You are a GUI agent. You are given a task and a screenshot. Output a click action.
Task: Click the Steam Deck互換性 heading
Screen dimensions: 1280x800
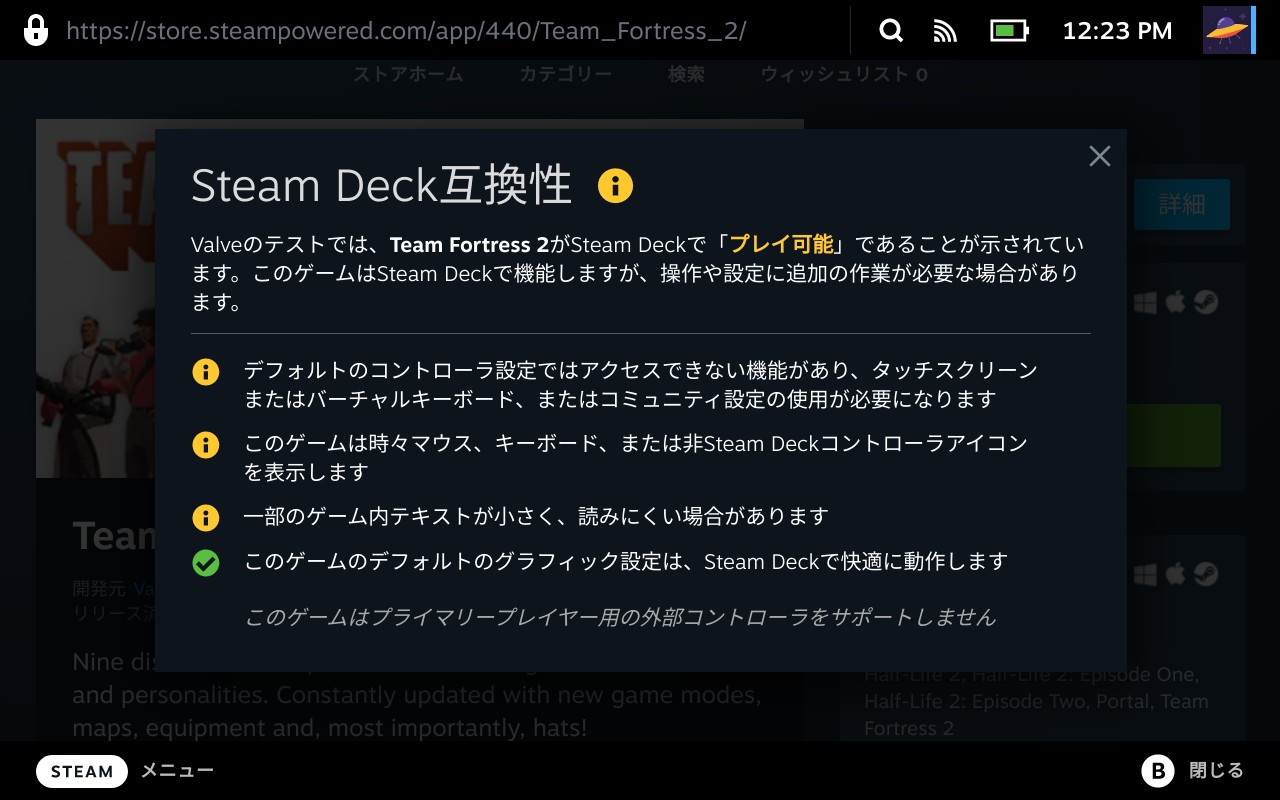coord(381,186)
